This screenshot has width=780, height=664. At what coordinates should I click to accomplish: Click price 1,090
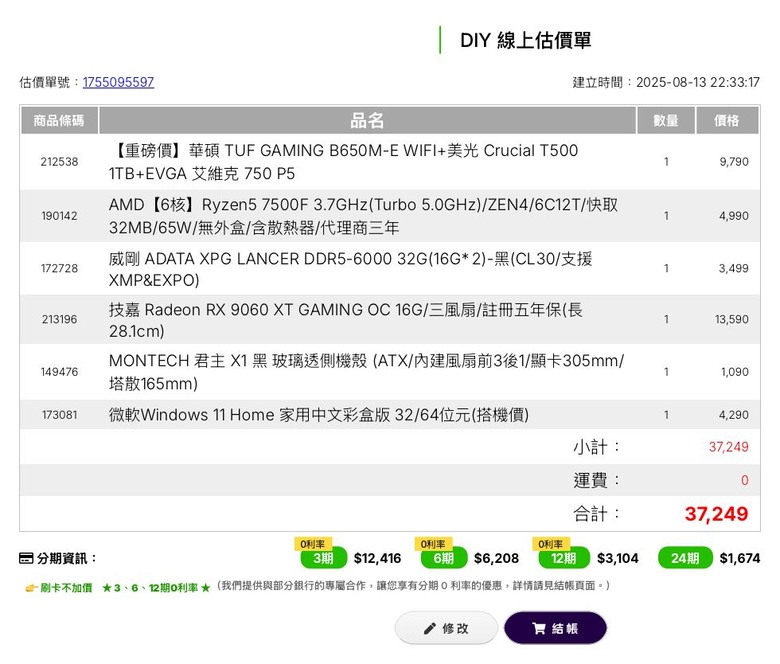click(x=735, y=372)
